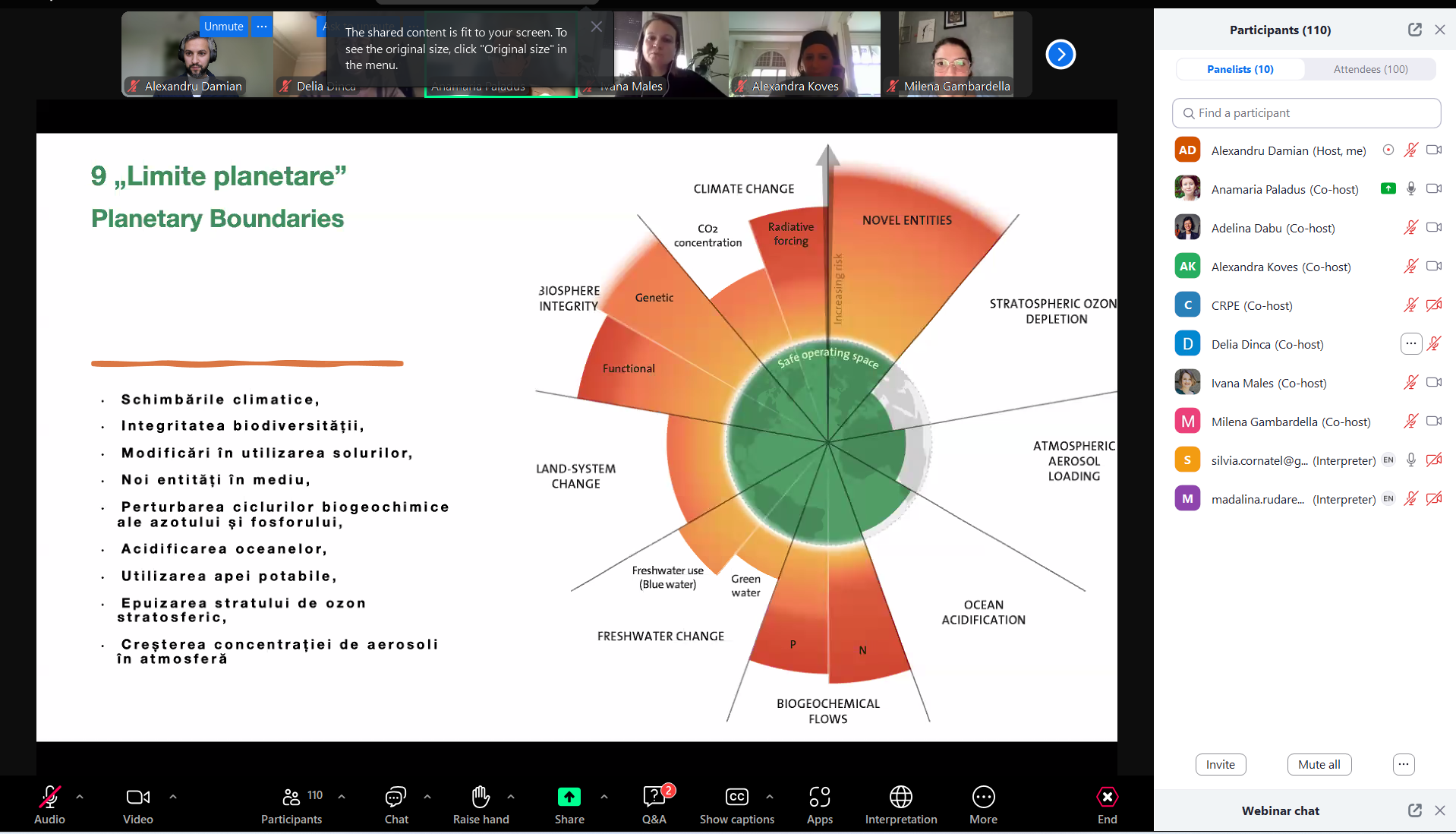Open the Apps icon in toolbar

click(x=819, y=798)
